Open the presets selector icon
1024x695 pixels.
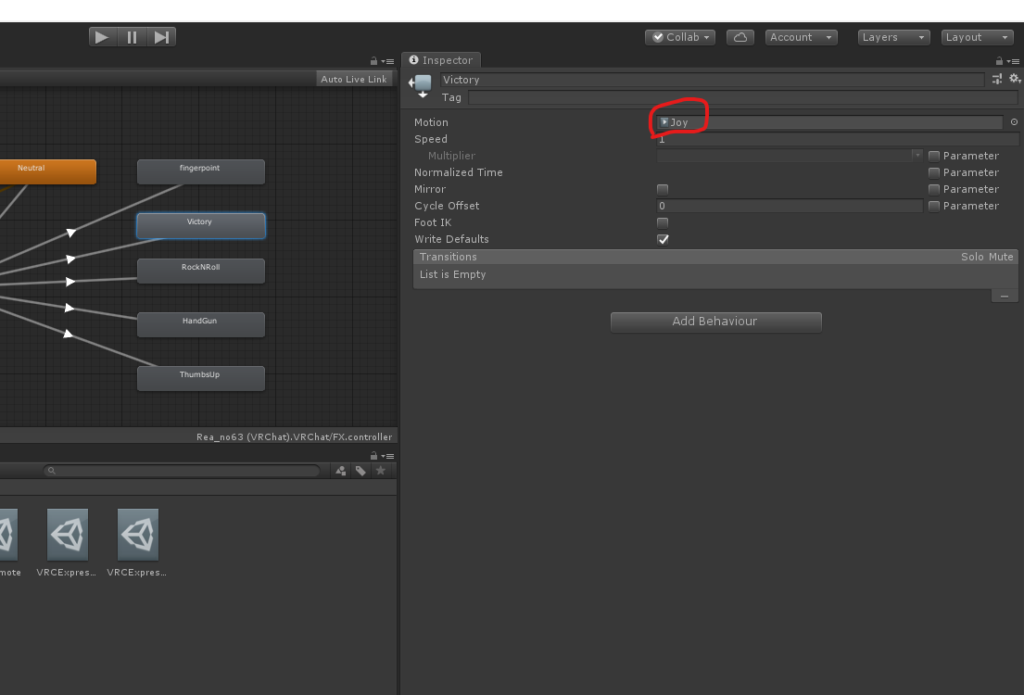coord(997,79)
